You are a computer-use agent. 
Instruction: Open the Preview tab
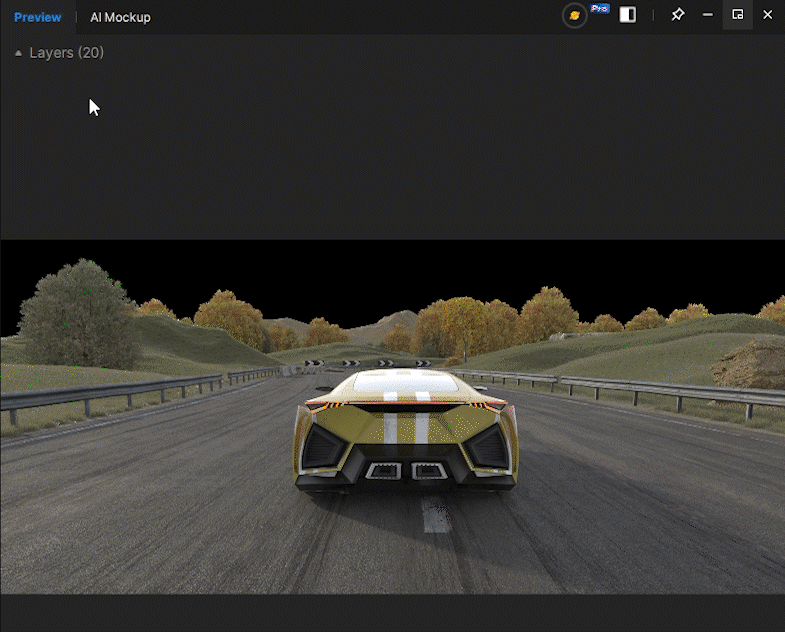click(38, 18)
